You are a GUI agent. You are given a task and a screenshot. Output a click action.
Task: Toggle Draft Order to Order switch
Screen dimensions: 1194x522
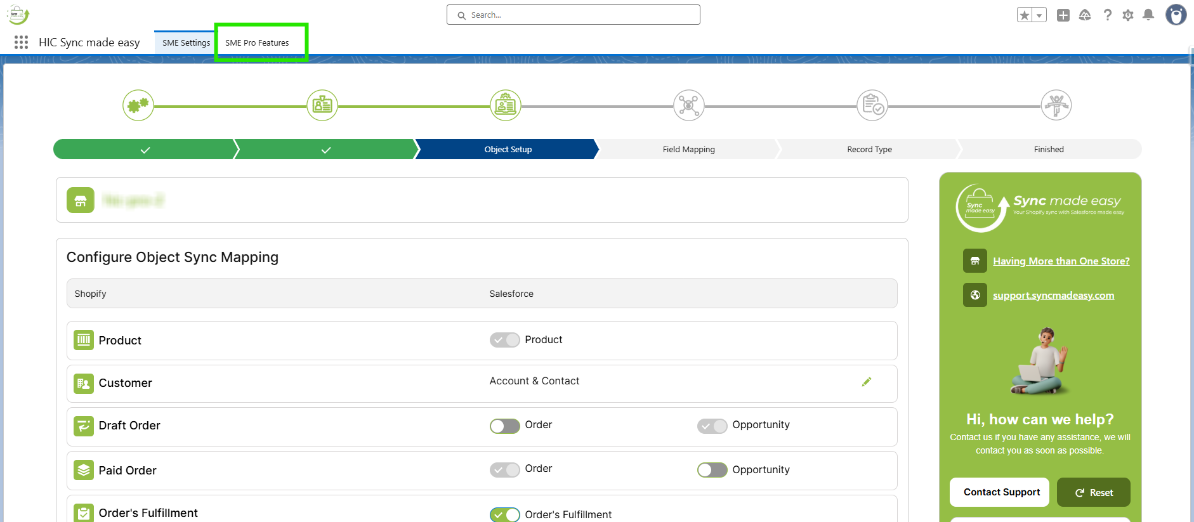pos(505,426)
